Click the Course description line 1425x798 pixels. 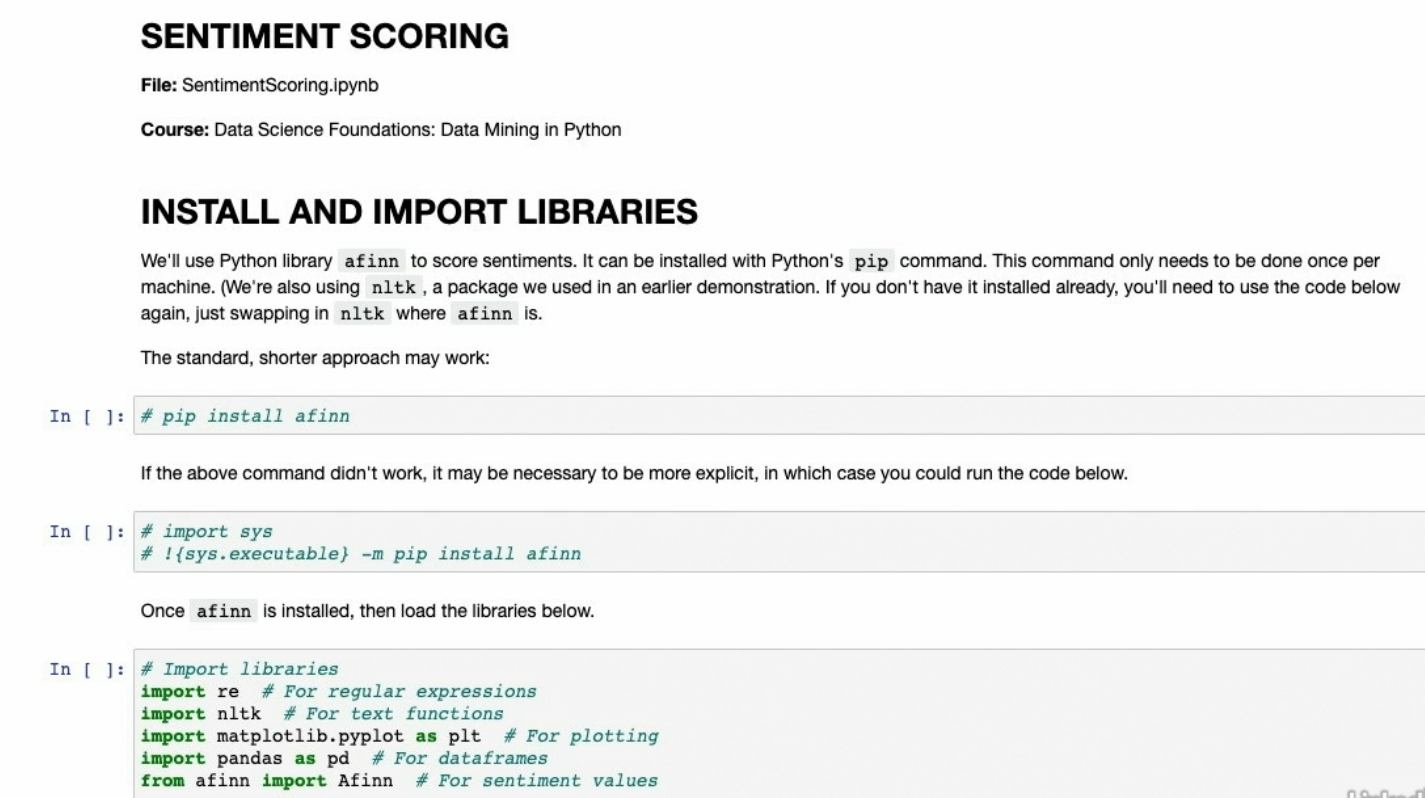click(380, 129)
